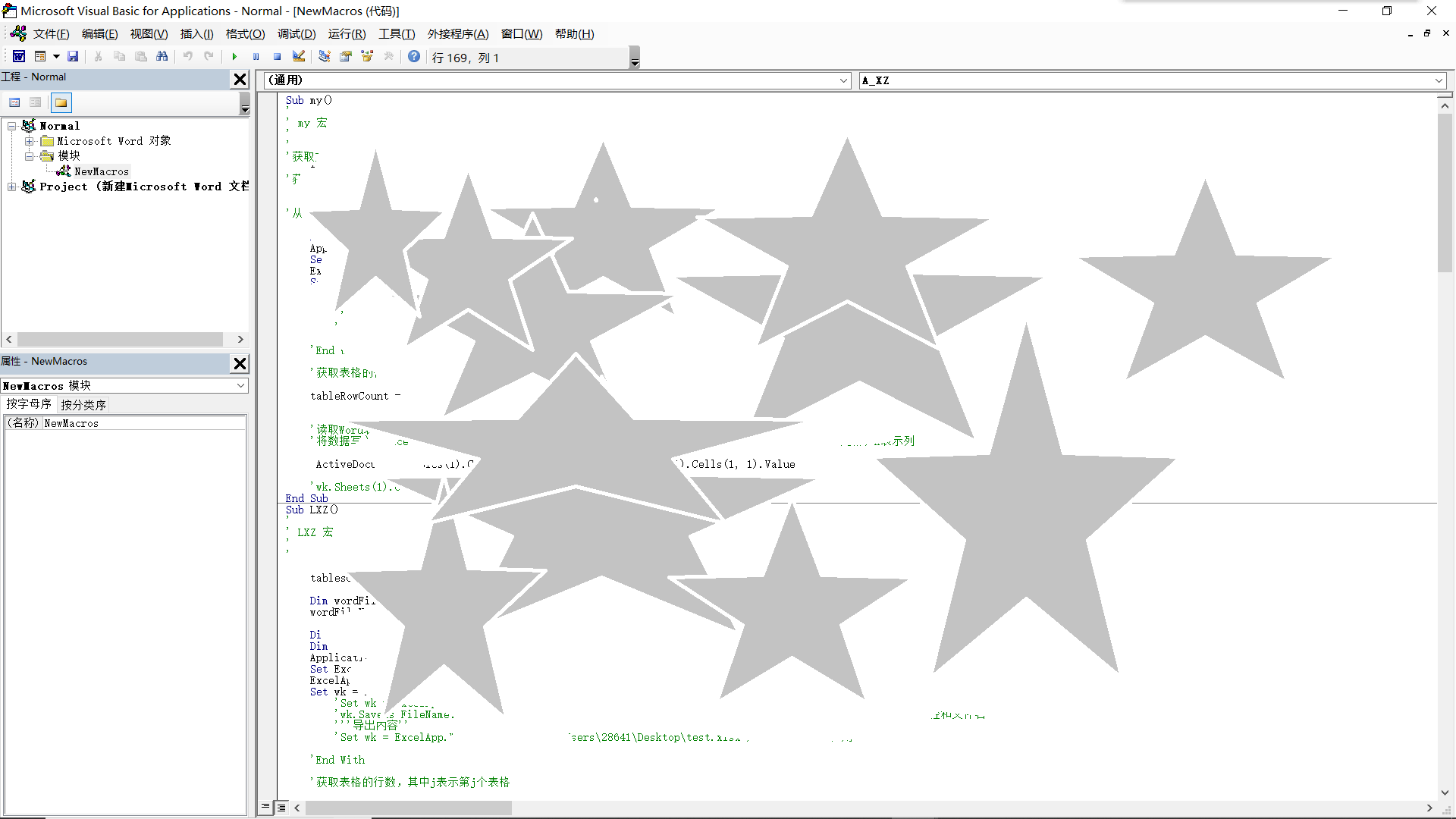Expand the Microsoft Word 对象 folder

tap(29, 141)
